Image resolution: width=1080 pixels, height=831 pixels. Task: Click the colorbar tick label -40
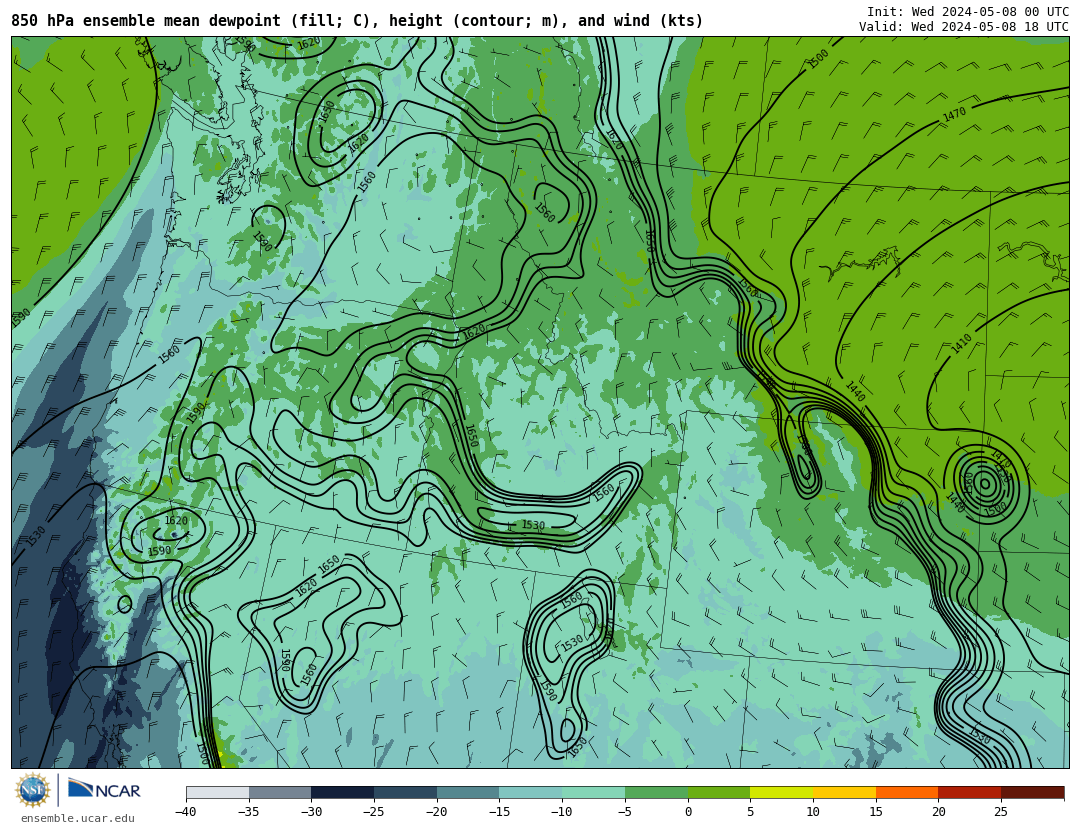coord(186,812)
